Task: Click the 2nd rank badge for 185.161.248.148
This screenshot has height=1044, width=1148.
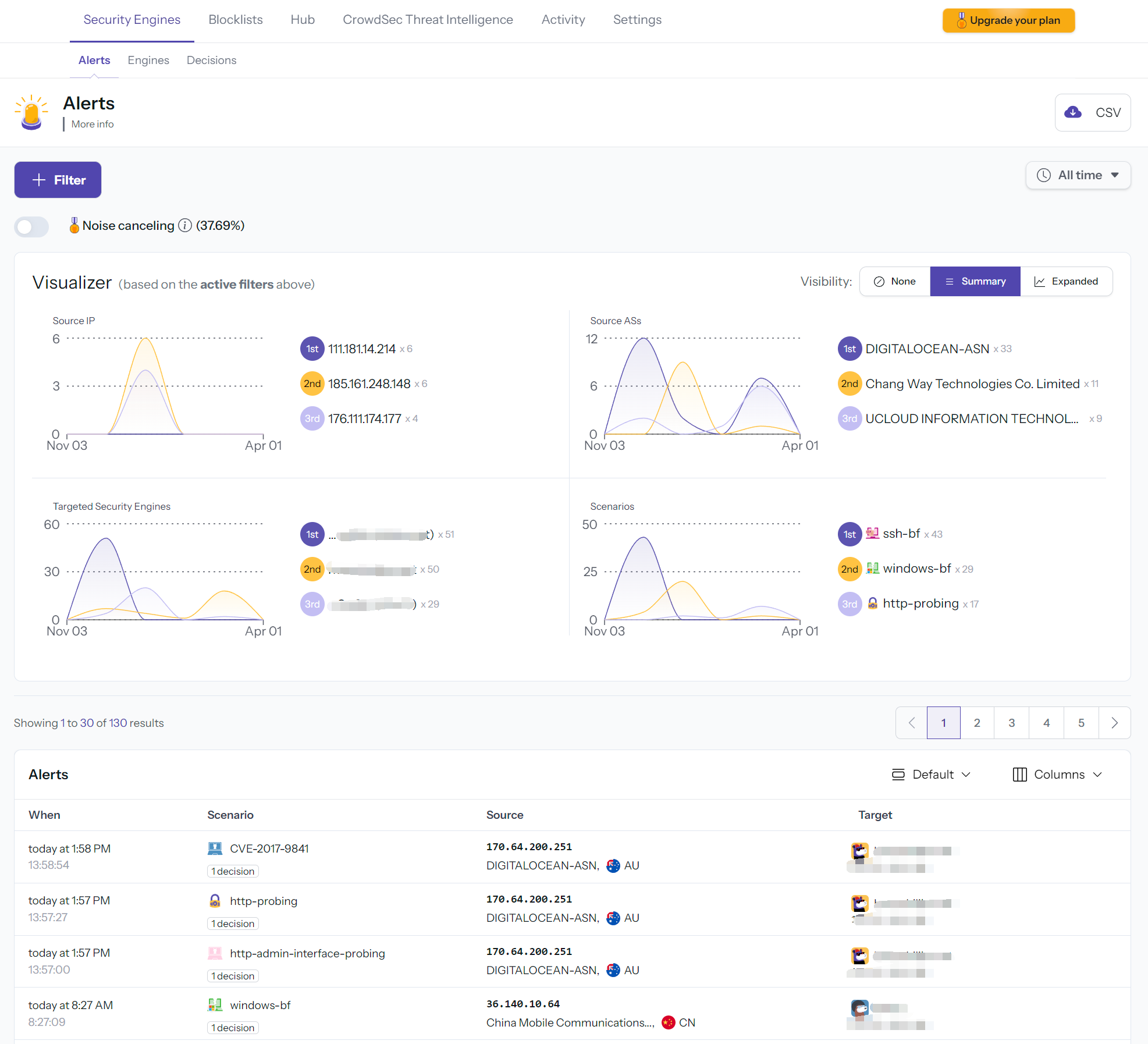Action: pos(312,383)
